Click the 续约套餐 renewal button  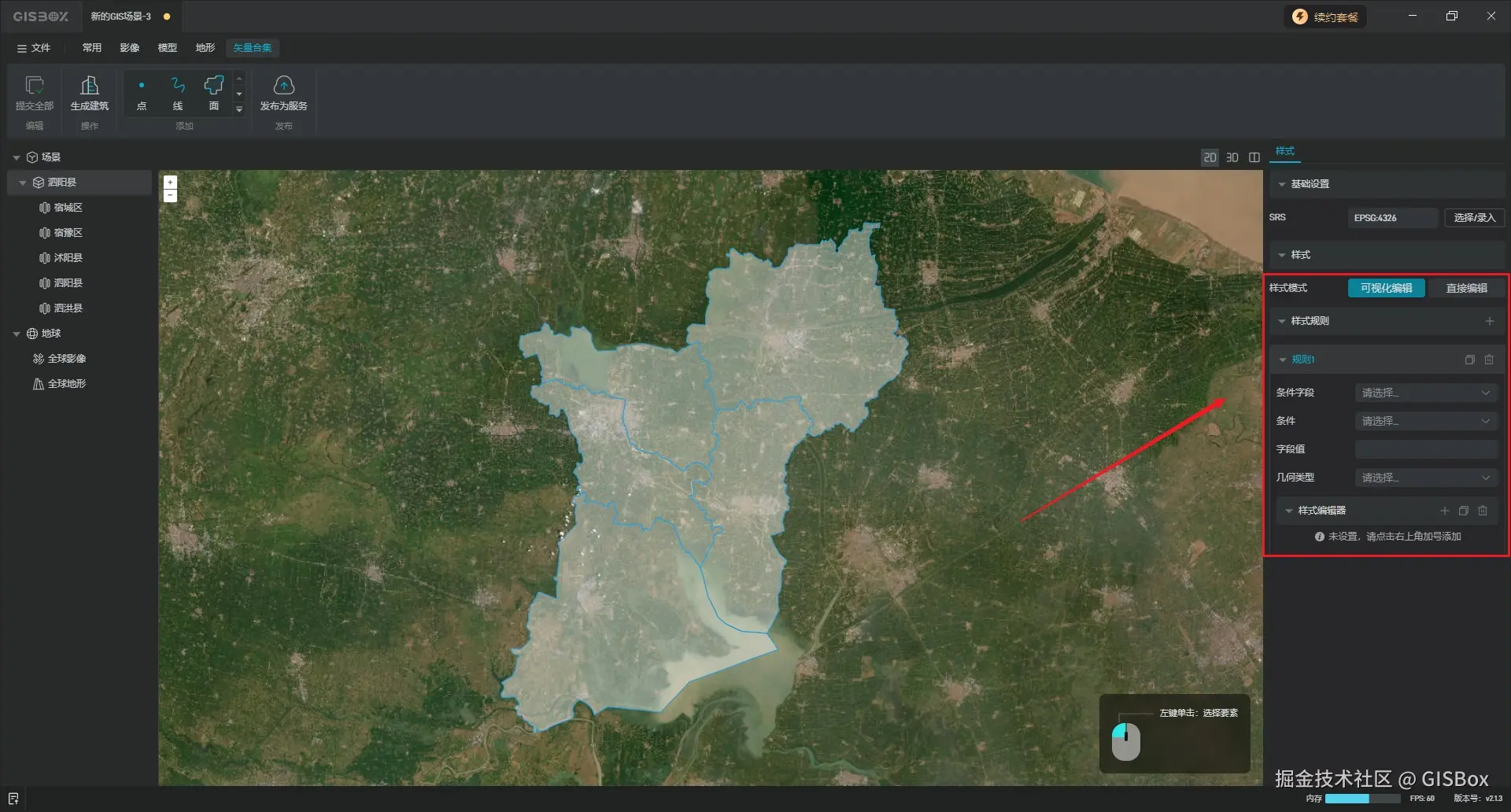coord(1326,17)
